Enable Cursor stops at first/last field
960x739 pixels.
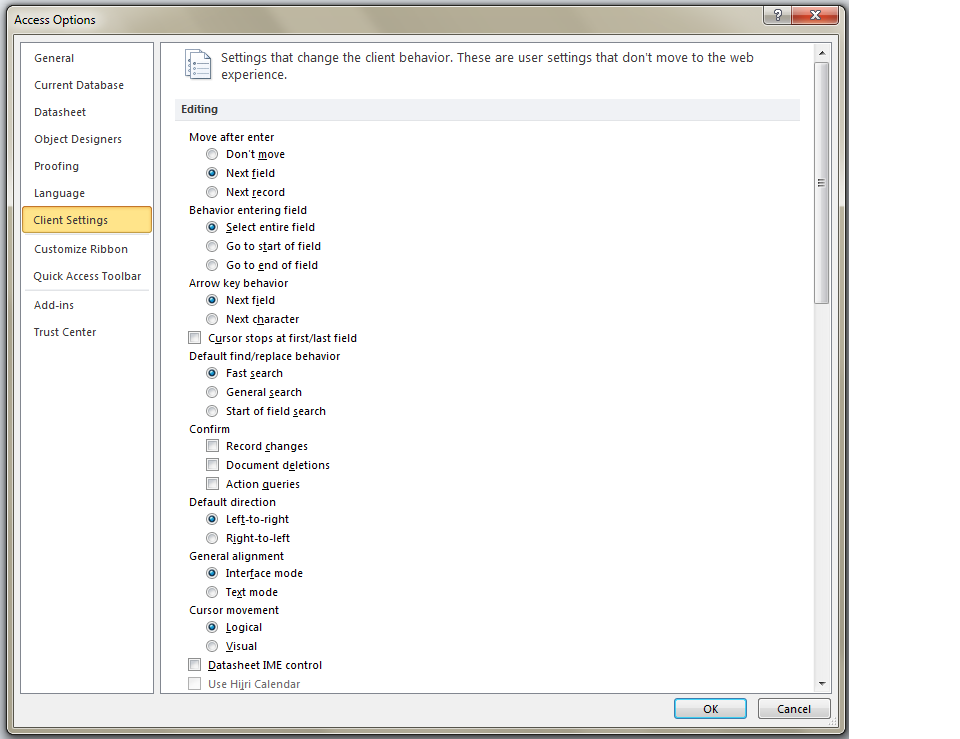pos(195,338)
